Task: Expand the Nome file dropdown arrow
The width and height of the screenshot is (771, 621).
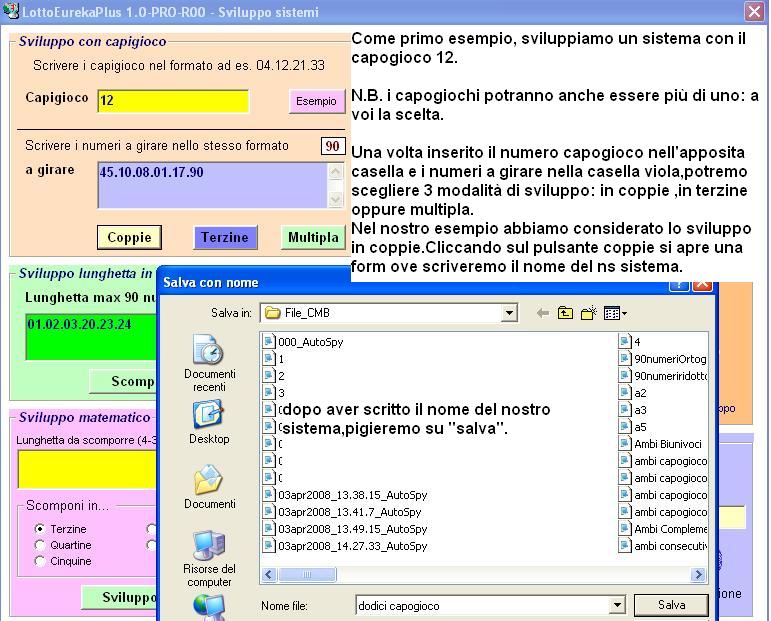Action: [x=617, y=605]
